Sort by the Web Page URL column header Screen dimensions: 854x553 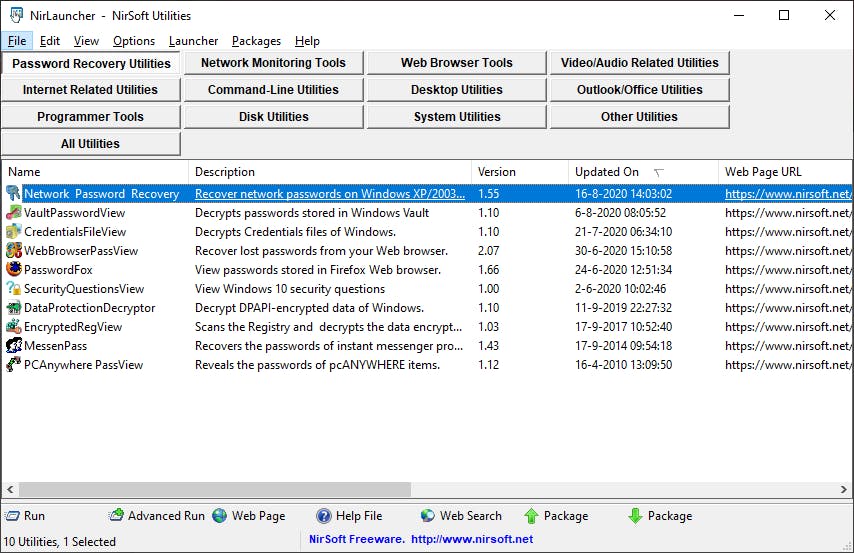[786, 172]
